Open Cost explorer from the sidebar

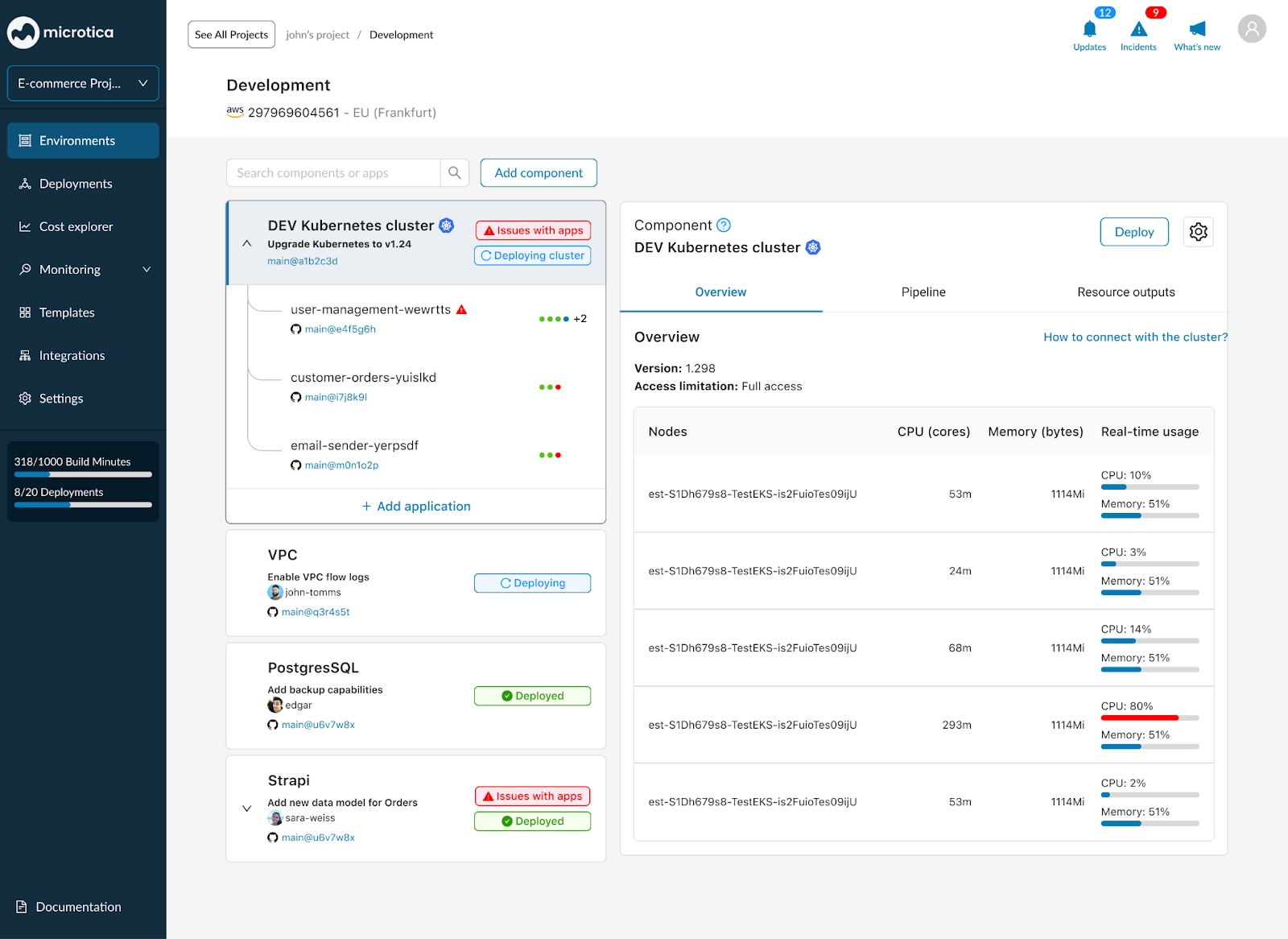coord(76,226)
